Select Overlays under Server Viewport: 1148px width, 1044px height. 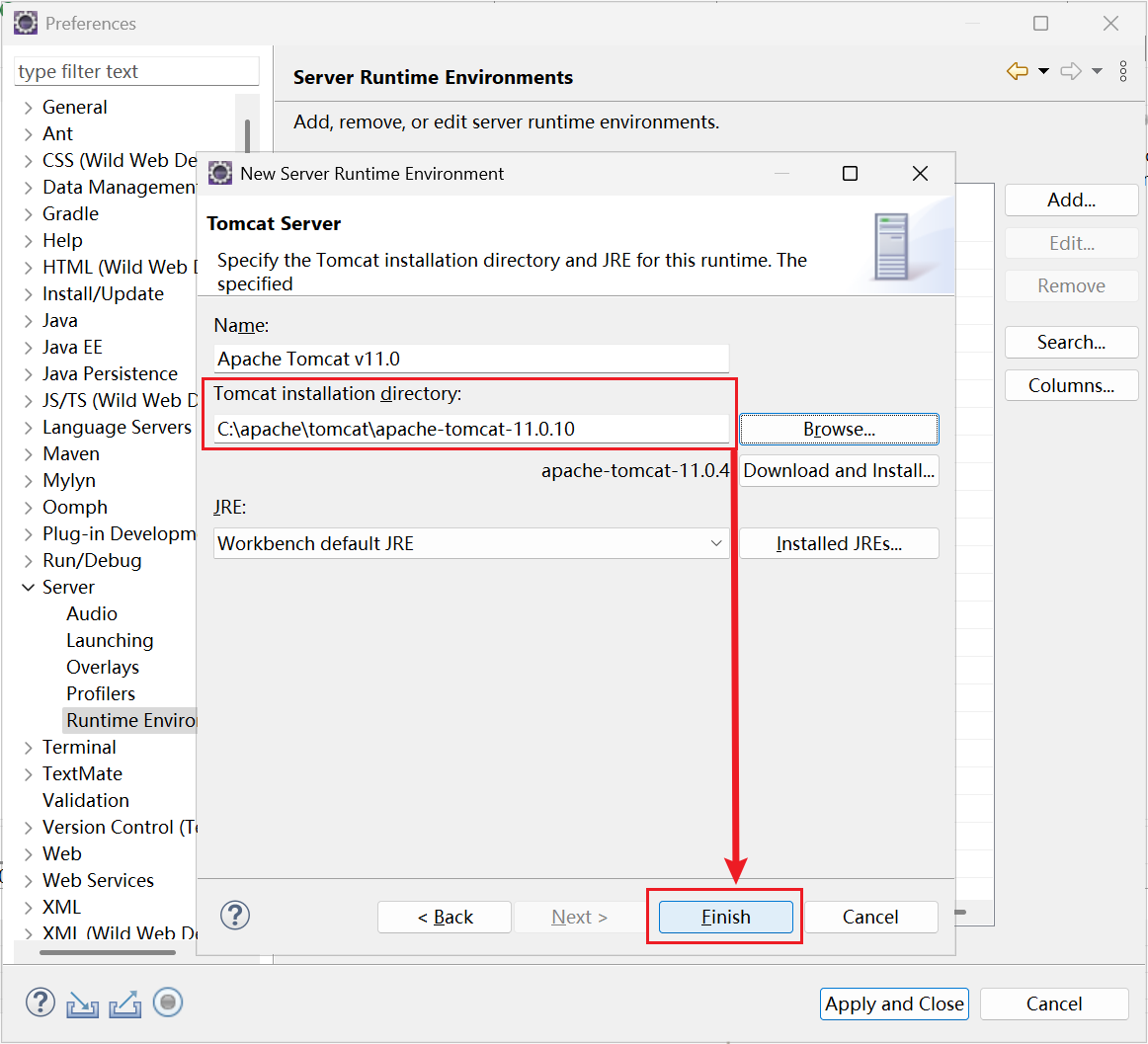[103, 667]
